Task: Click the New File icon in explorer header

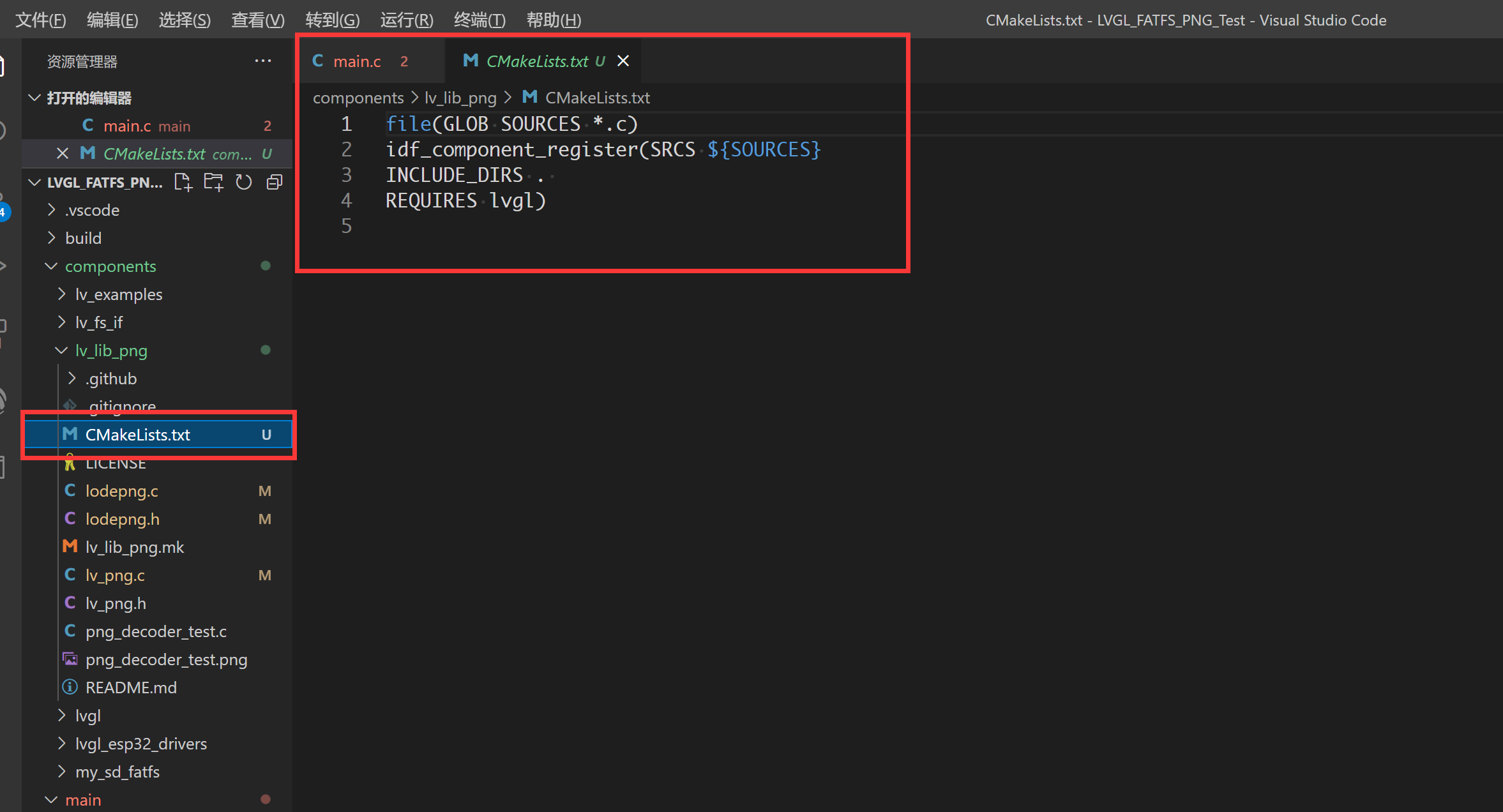Action: coord(183,183)
